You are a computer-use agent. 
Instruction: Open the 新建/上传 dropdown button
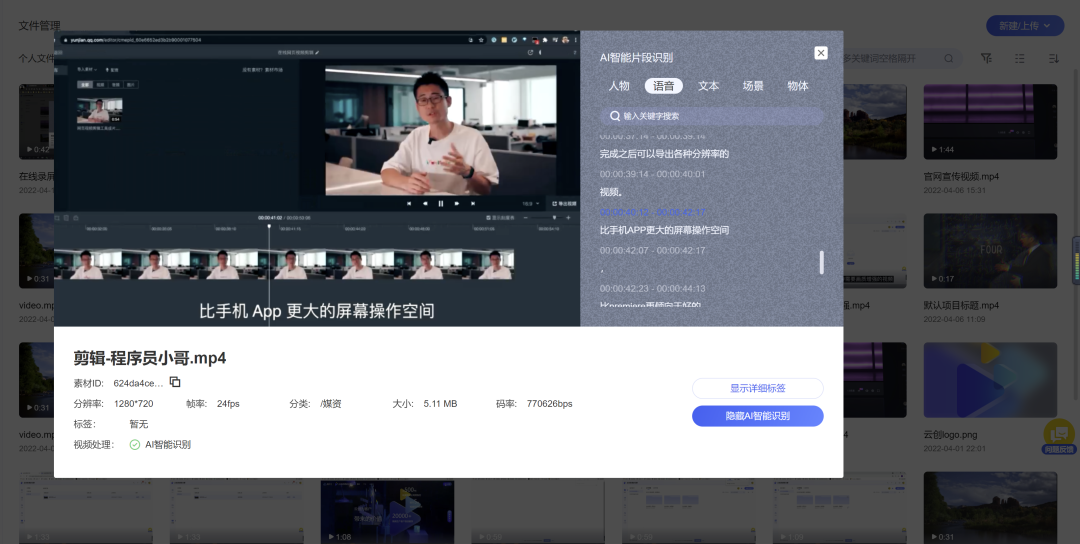[x=1024, y=26]
